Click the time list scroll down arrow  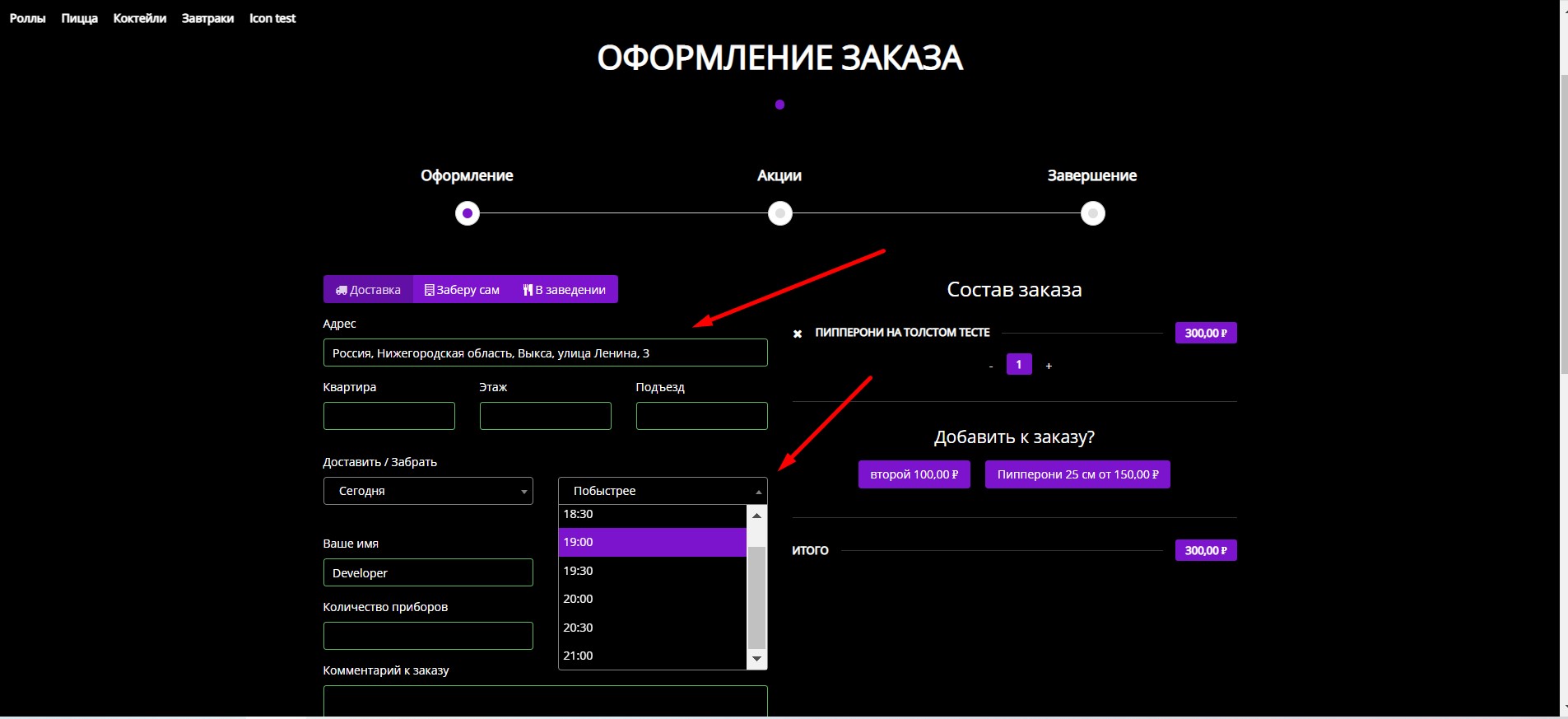[x=756, y=659]
